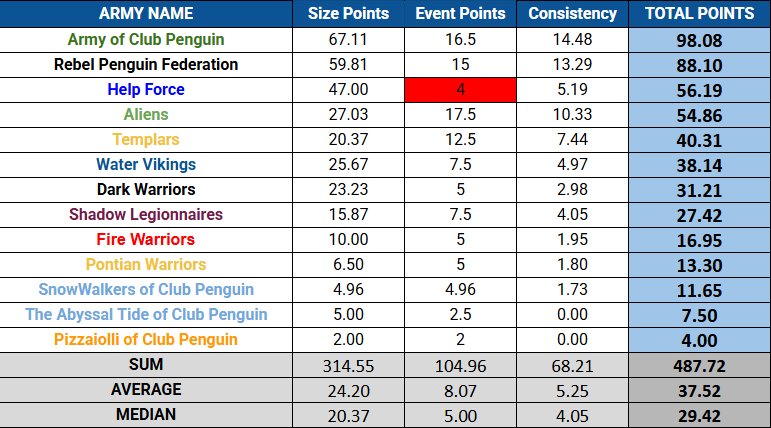Select the Army of Club Penguin cell
The height and width of the screenshot is (428, 771).
(x=146, y=40)
